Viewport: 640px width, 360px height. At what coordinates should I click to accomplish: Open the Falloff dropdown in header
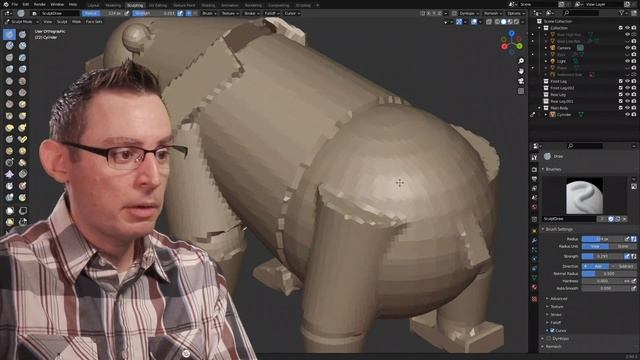(272, 13)
